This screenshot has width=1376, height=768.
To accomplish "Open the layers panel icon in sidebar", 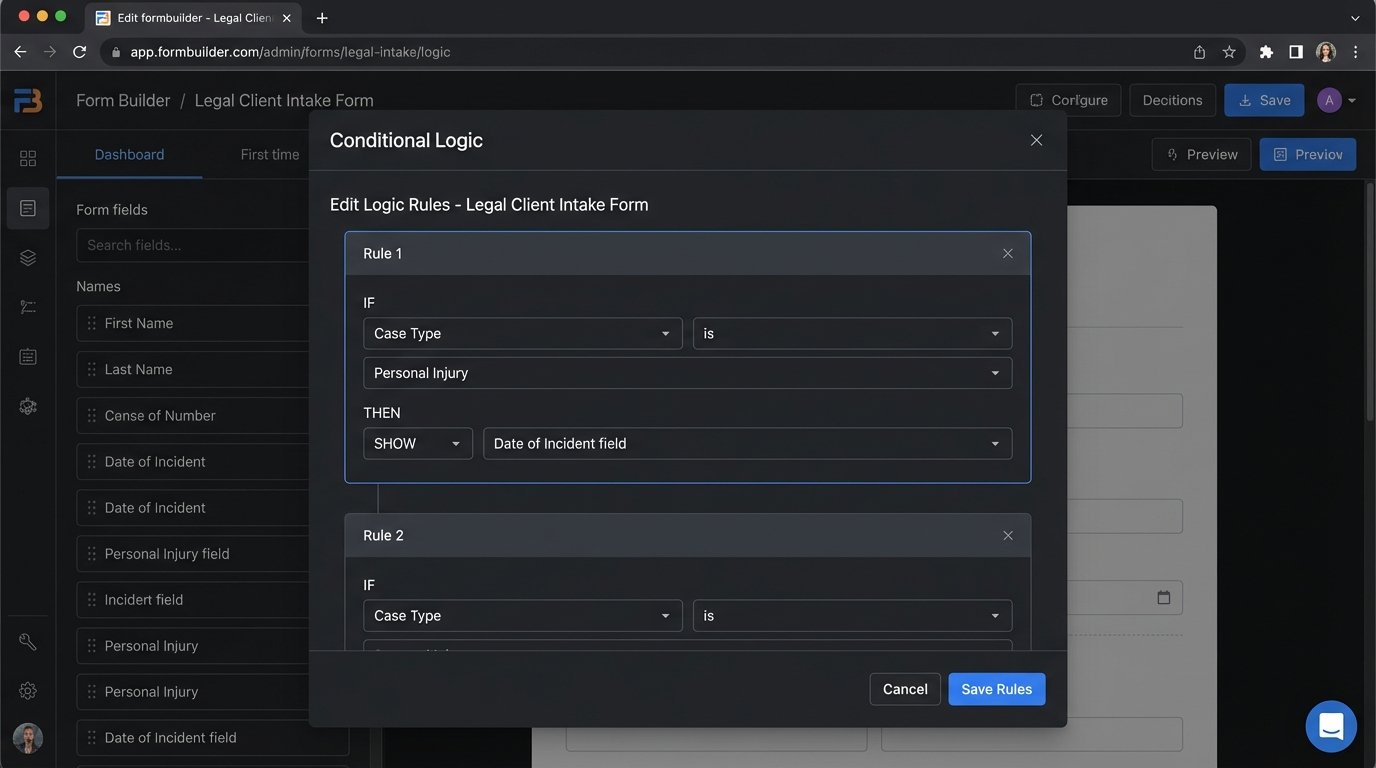I will (x=27, y=257).
